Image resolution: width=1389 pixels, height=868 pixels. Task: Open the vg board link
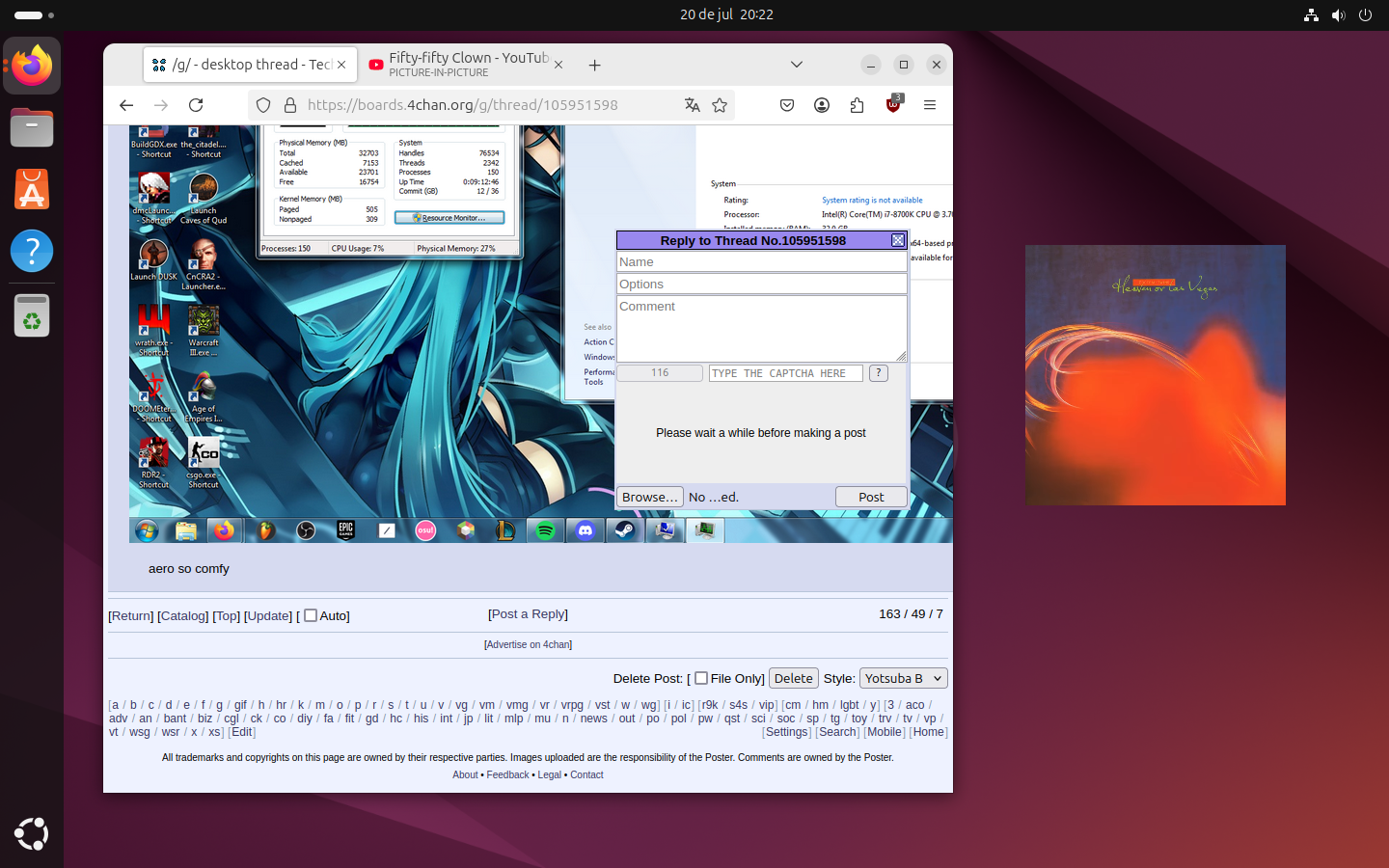coord(461,705)
